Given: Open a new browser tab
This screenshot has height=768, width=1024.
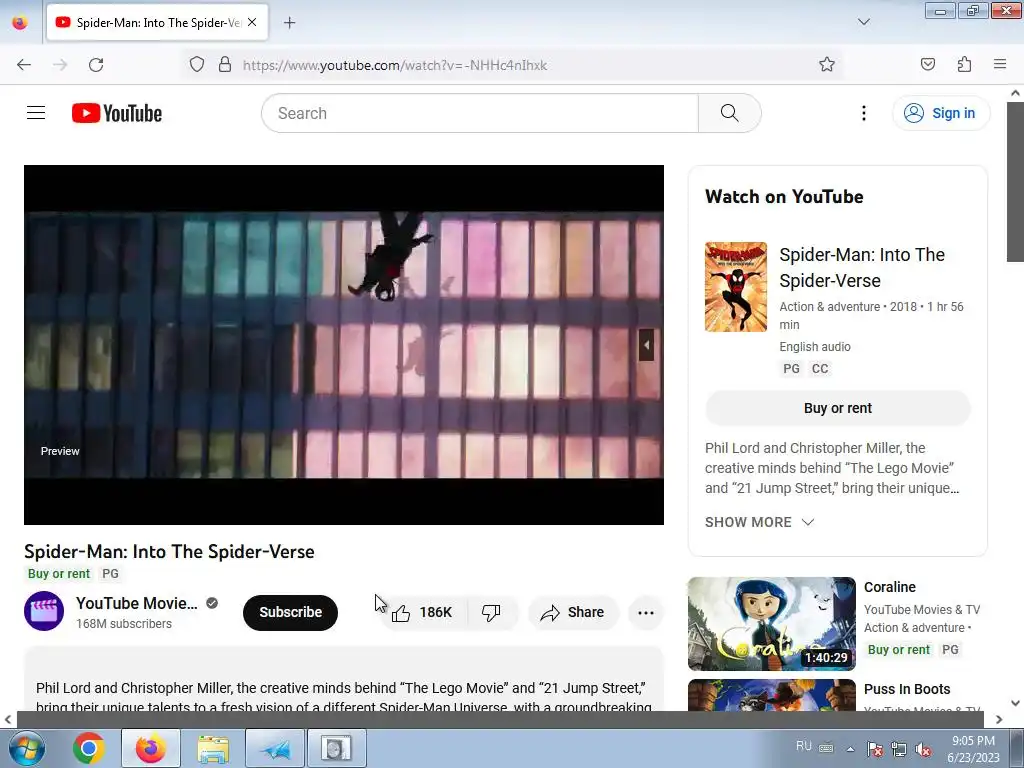Looking at the screenshot, I should point(289,23).
